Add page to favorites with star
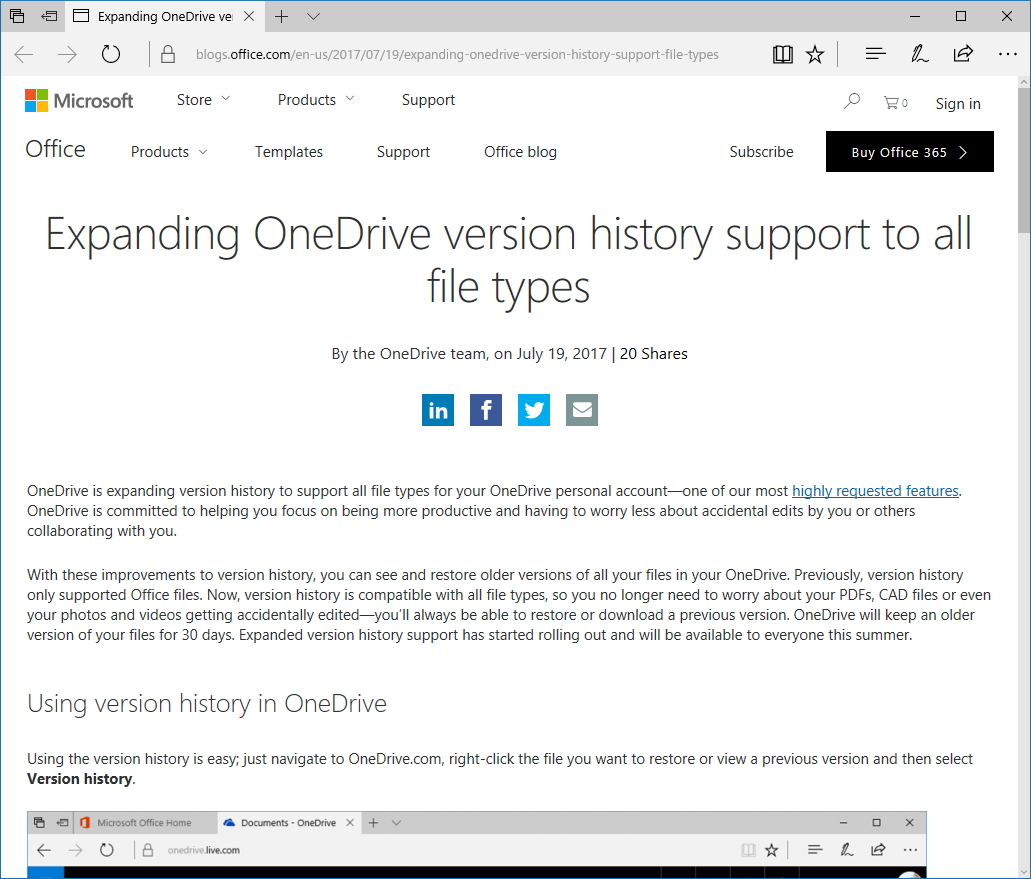The height and width of the screenshot is (879, 1031). [x=815, y=54]
